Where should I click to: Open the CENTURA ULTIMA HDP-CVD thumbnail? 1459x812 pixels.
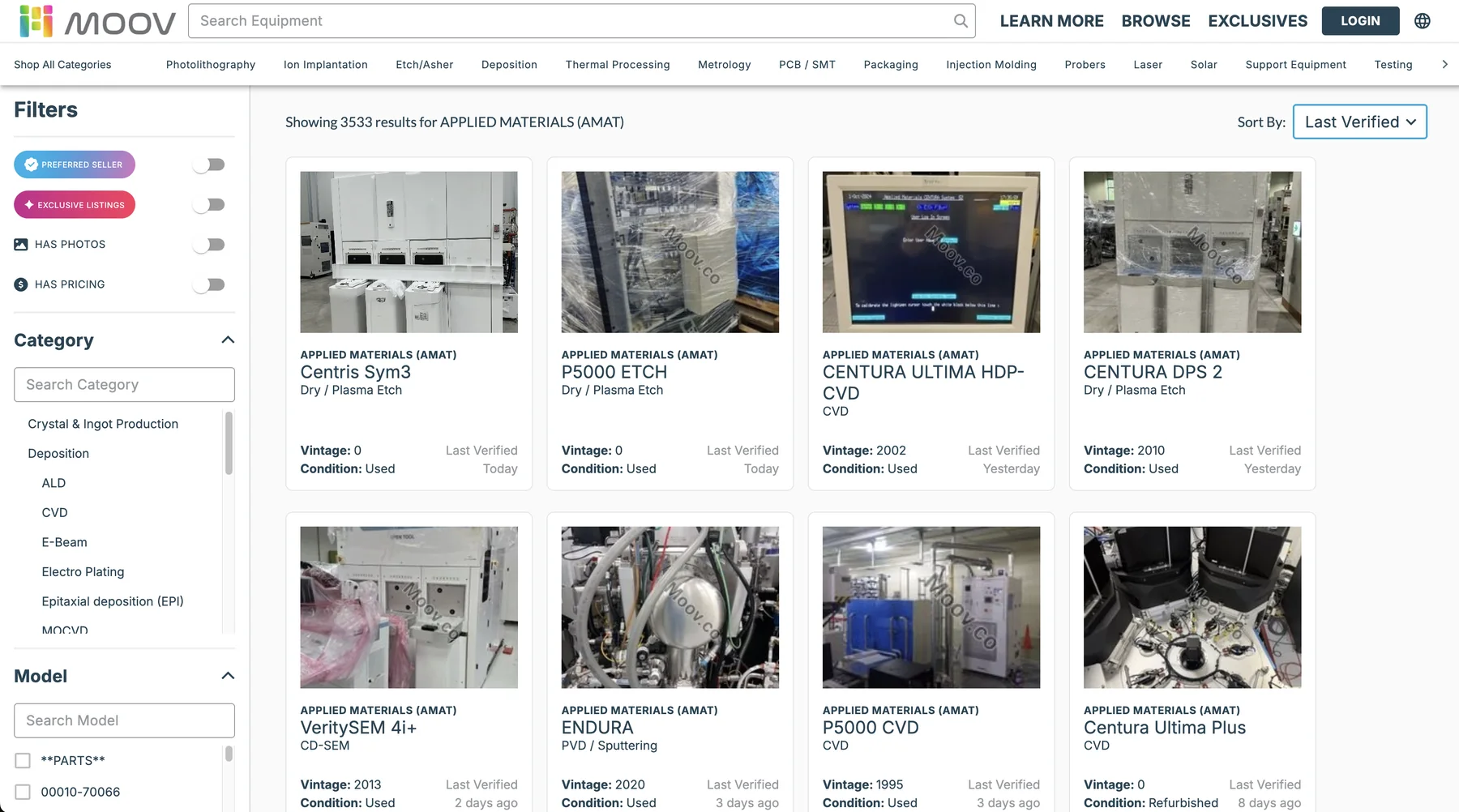pos(931,252)
